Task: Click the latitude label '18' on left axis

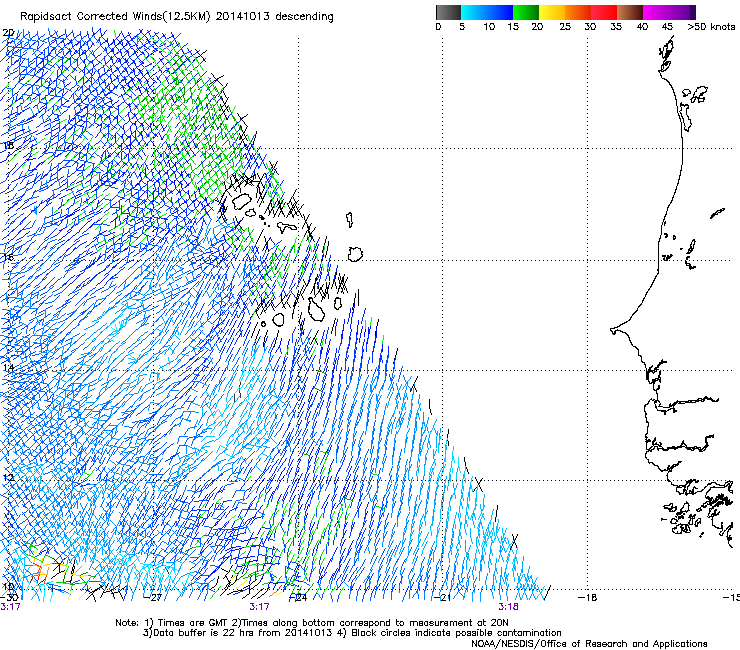Action: (x=8, y=145)
